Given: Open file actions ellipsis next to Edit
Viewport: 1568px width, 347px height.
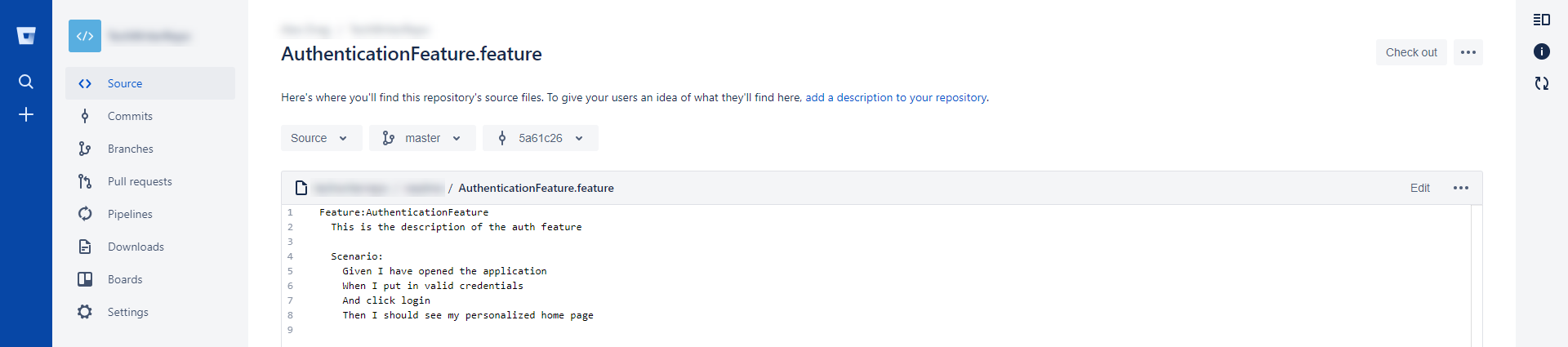Looking at the screenshot, I should point(1460,188).
